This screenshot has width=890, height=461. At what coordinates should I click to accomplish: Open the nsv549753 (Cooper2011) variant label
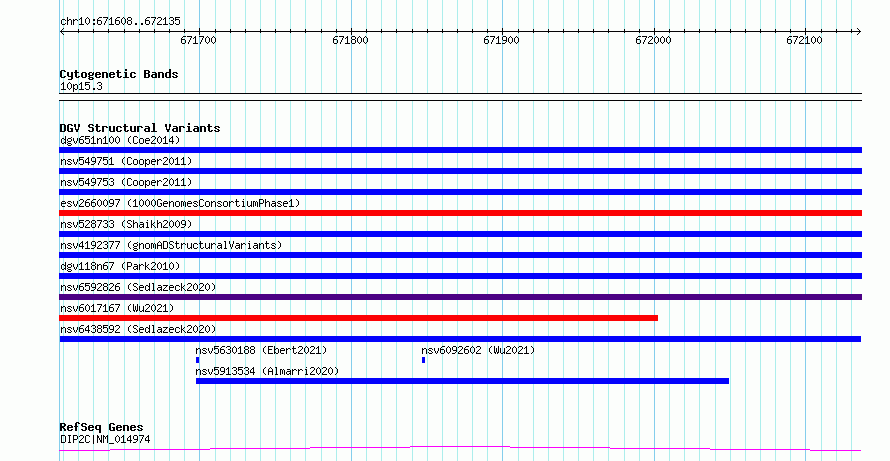(x=126, y=182)
